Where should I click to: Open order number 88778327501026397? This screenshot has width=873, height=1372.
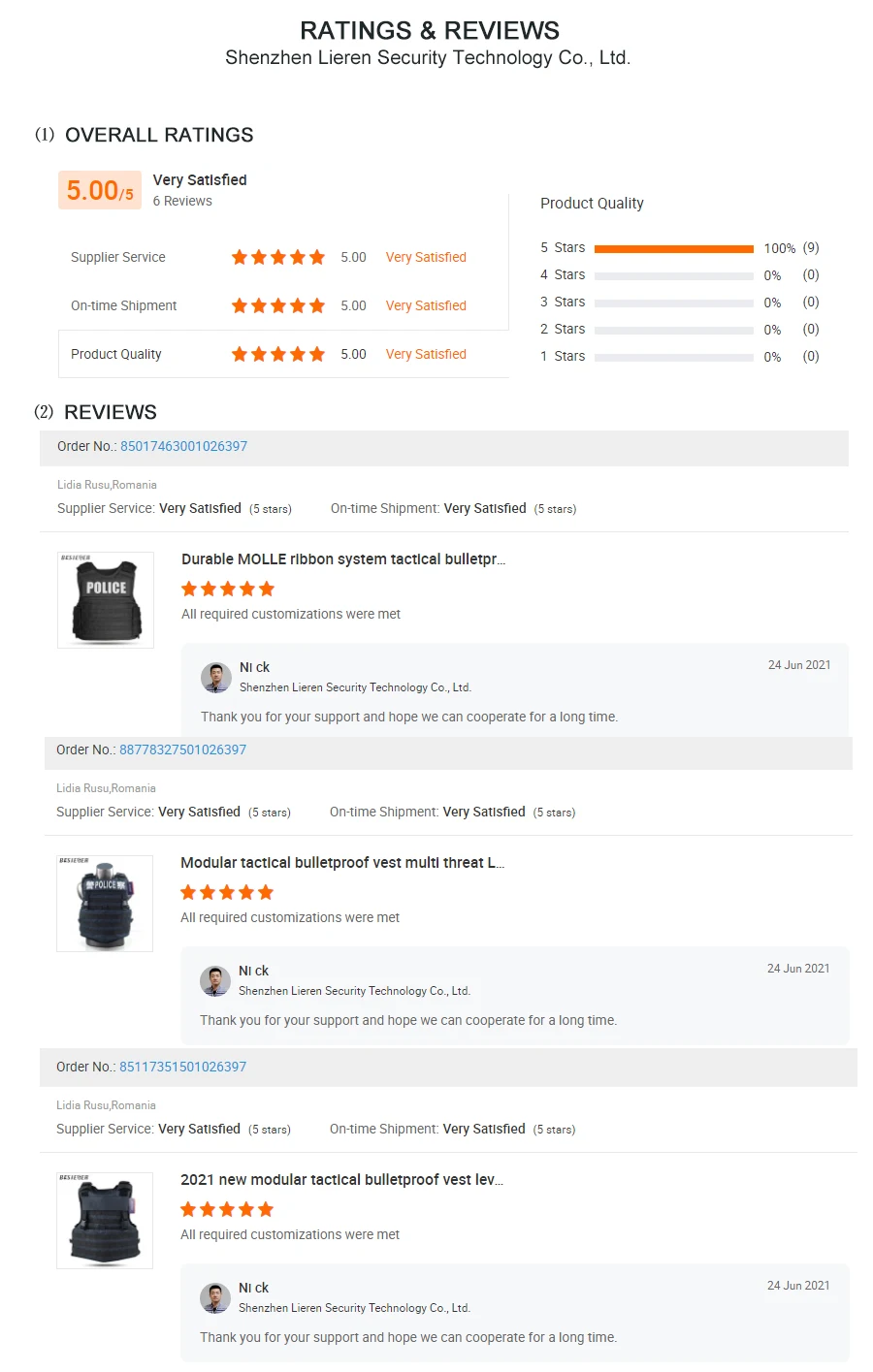tap(182, 750)
